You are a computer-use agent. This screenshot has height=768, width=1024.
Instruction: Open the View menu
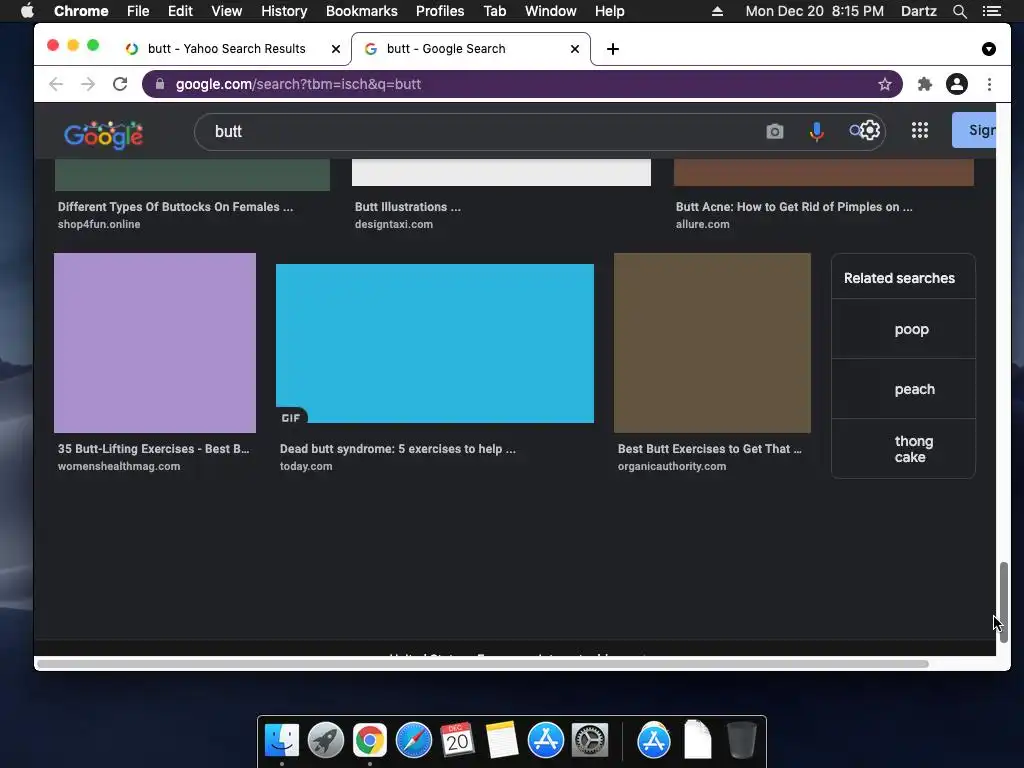pyautogui.click(x=227, y=11)
